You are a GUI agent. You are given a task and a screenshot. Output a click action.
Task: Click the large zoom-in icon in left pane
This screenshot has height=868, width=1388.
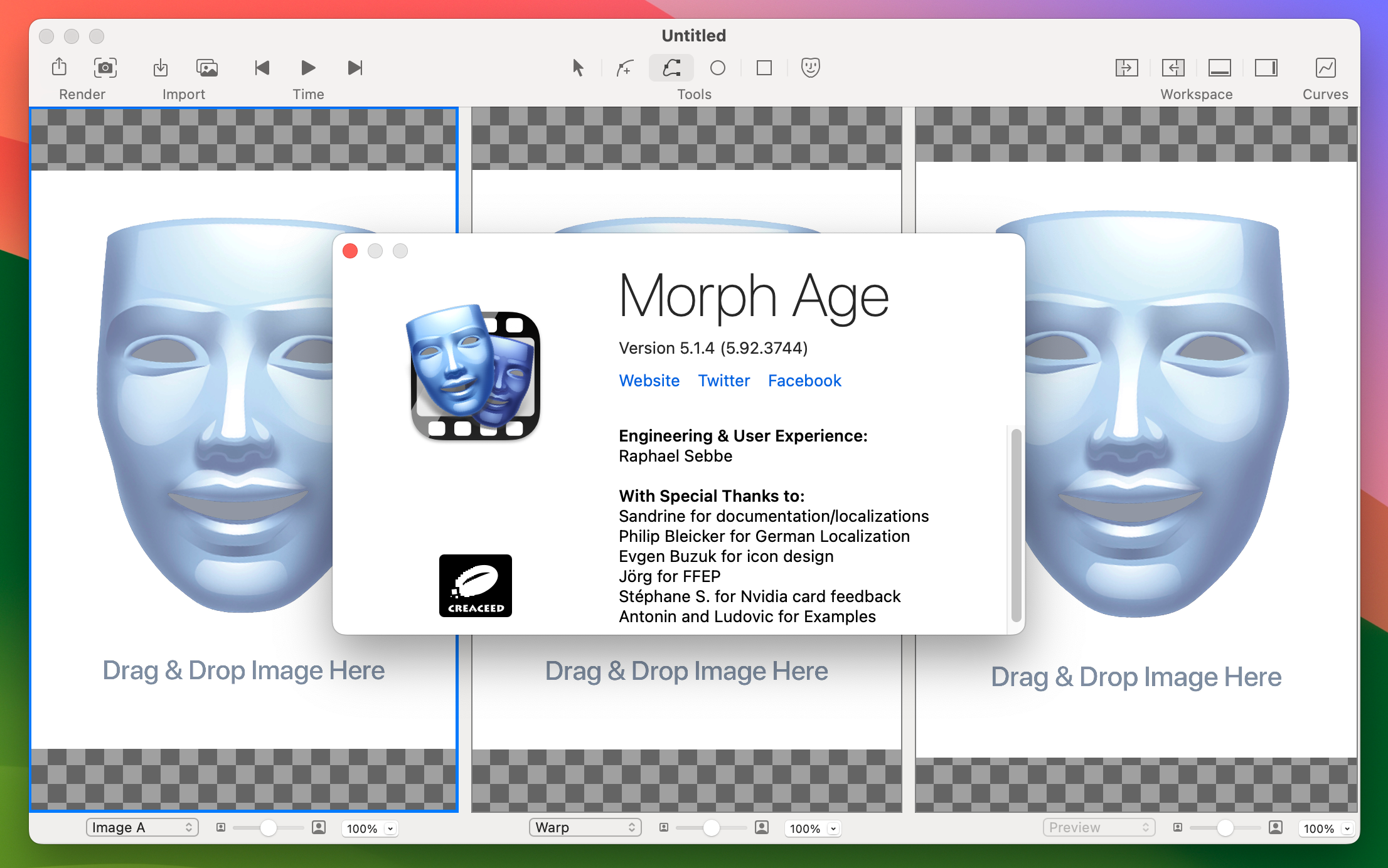(x=319, y=828)
